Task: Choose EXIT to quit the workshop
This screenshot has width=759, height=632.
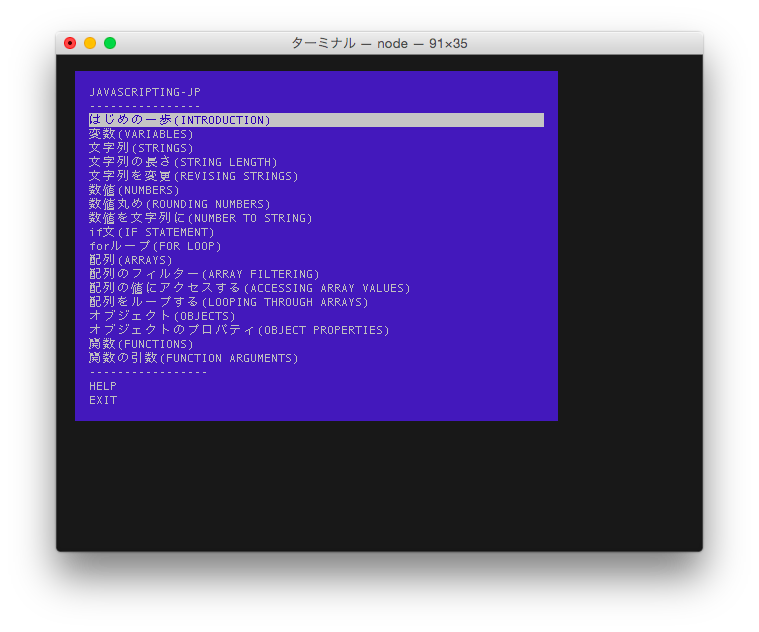Action: click(103, 400)
